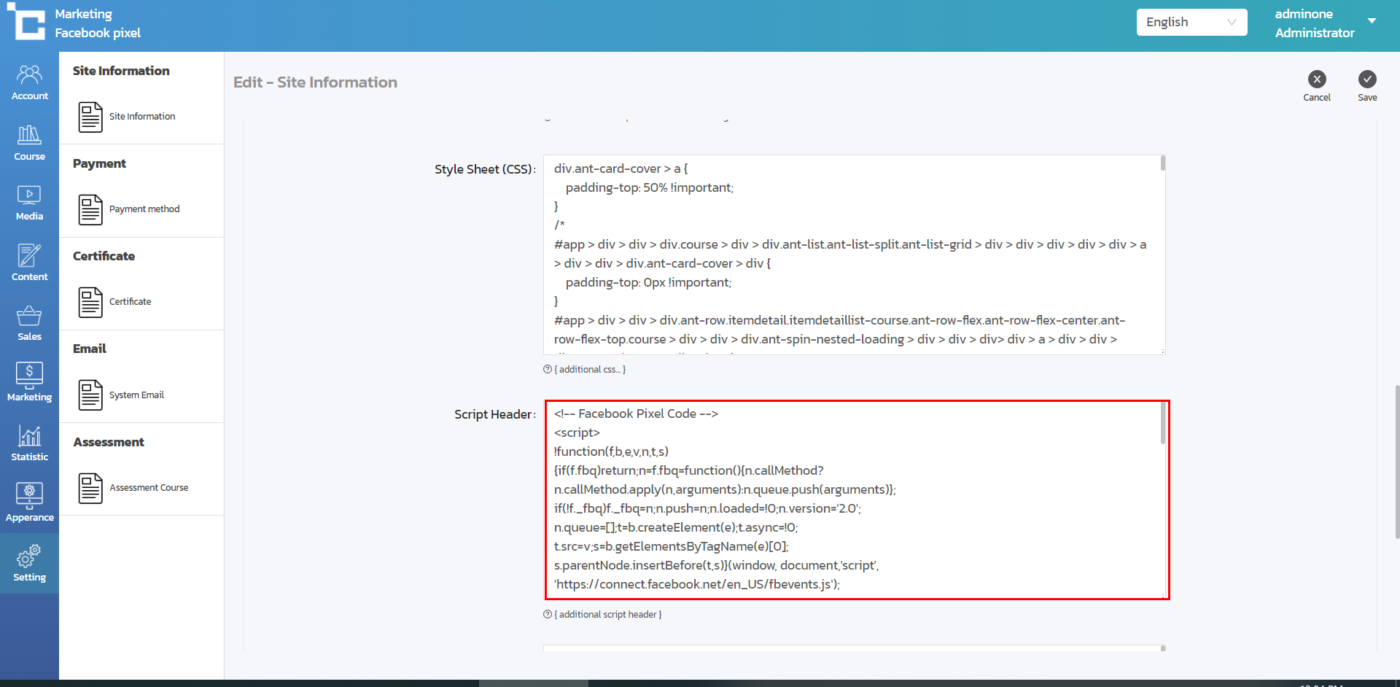Go to the Media section
The width and height of the screenshot is (1400, 687).
tap(29, 202)
